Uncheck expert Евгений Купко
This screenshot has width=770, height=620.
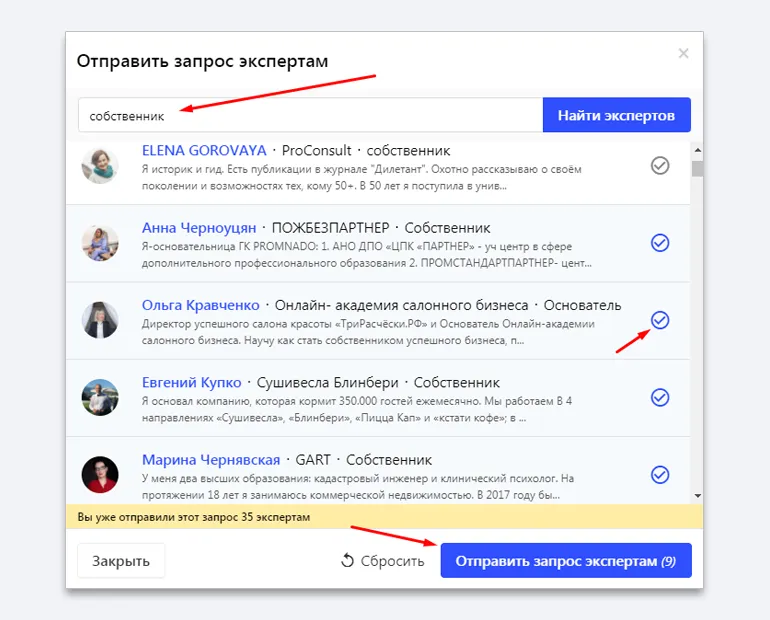pos(660,397)
